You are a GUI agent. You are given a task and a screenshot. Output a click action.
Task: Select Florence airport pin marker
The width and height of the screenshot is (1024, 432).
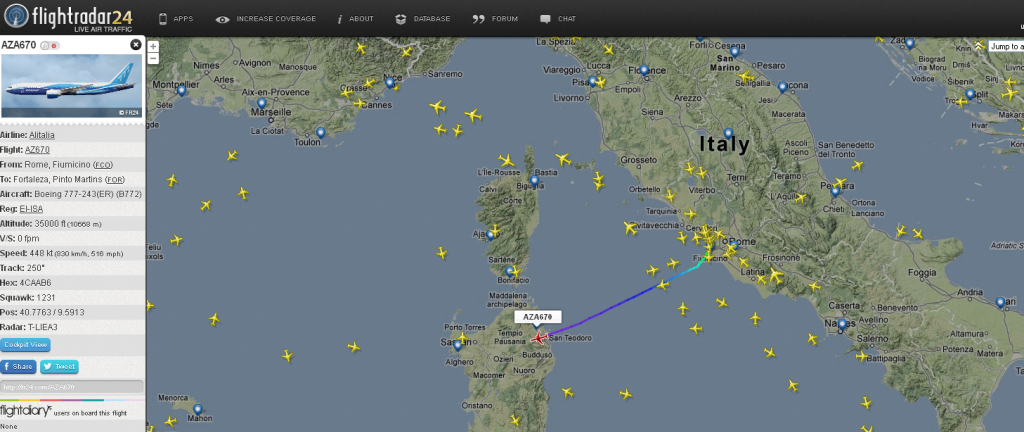(644, 70)
